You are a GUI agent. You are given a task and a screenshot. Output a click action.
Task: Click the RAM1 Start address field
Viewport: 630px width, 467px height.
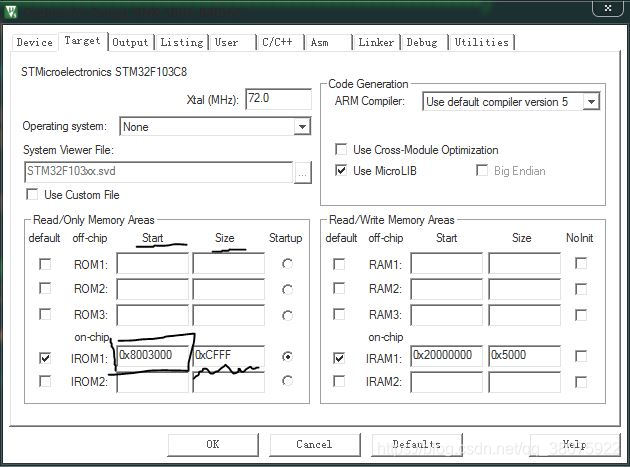point(446,263)
